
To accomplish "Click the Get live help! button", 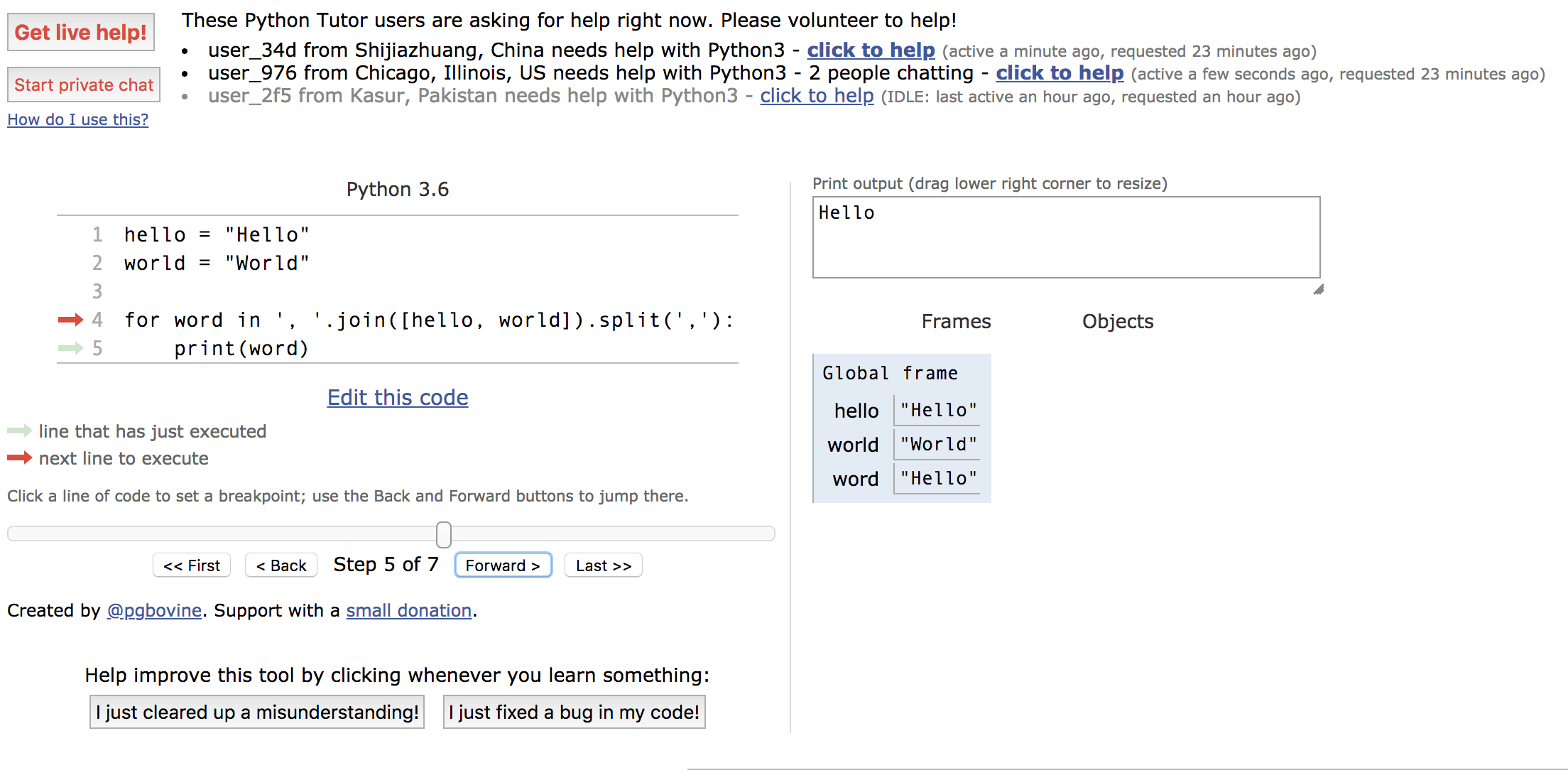I will (x=80, y=33).
